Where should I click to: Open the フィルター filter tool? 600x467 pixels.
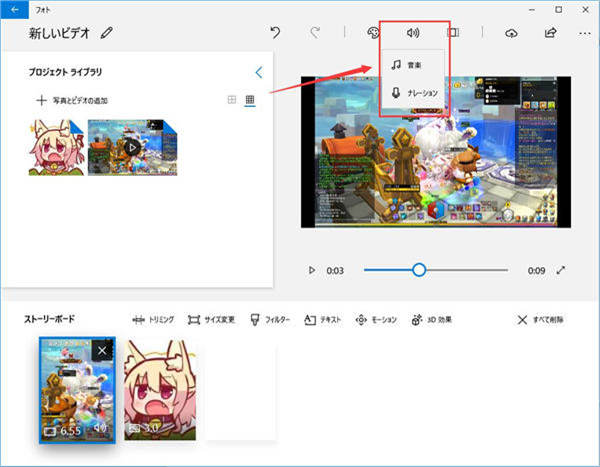coord(270,320)
